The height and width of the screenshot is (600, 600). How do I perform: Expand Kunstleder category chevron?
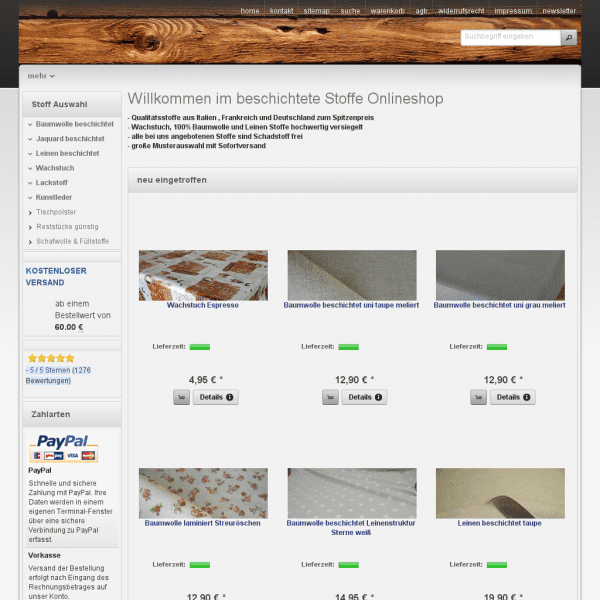30,198
